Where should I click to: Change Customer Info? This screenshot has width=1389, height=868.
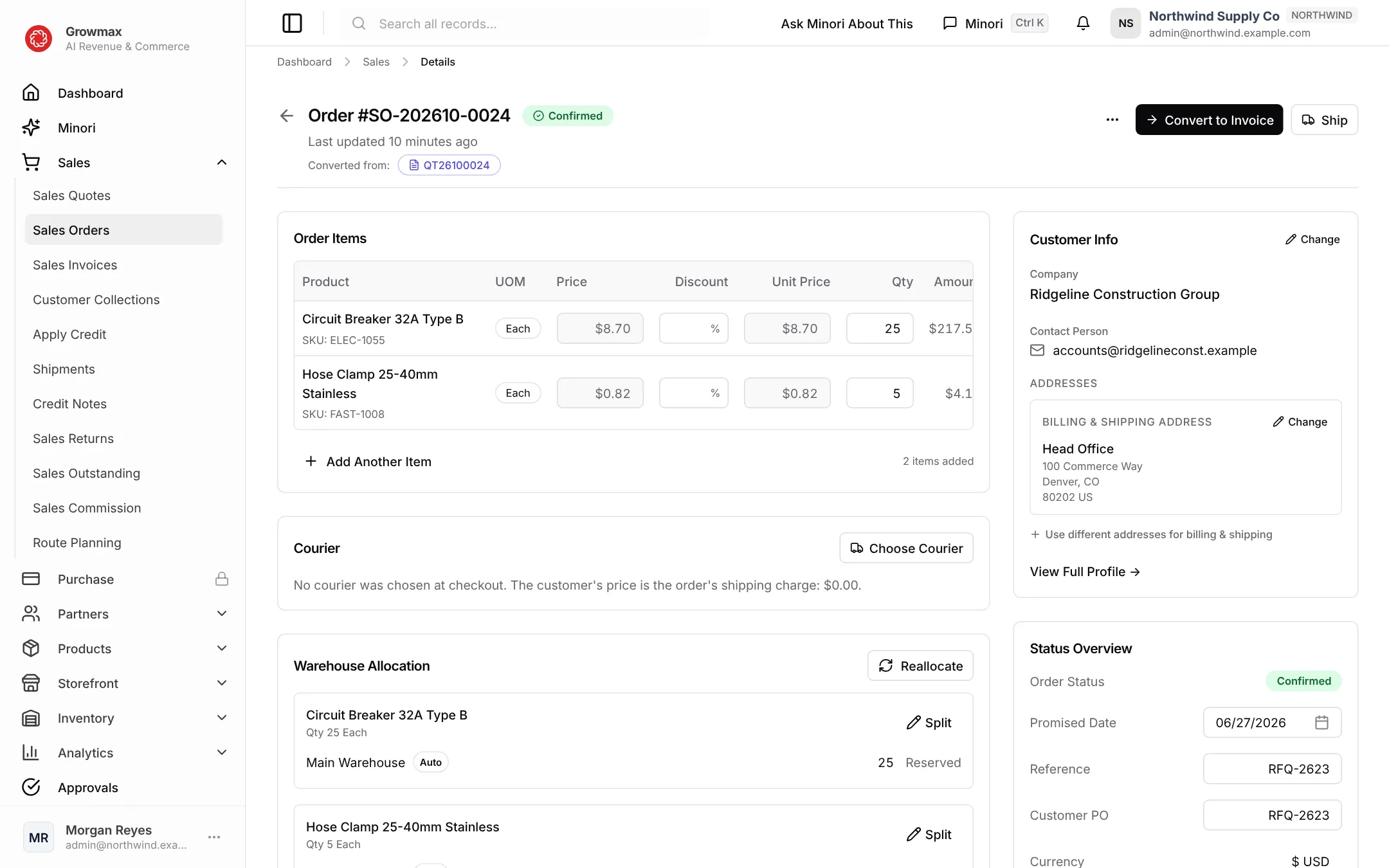pyautogui.click(x=1312, y=239)
